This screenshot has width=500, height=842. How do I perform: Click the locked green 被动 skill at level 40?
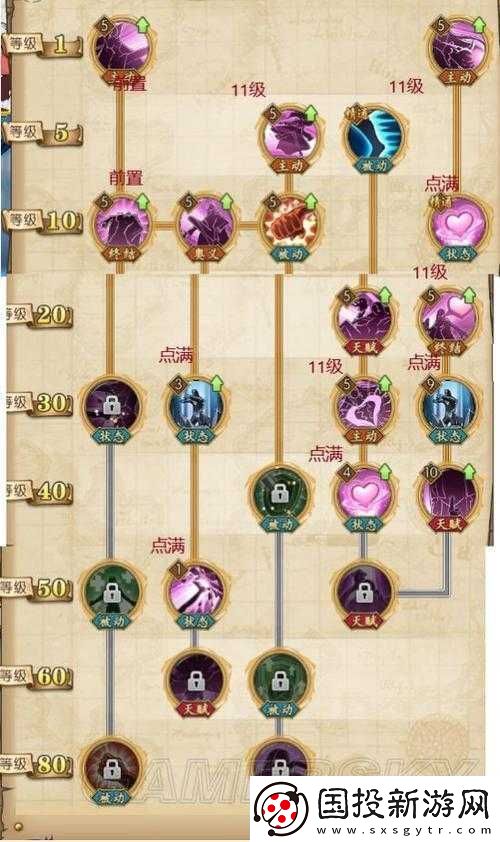point(278,498)
